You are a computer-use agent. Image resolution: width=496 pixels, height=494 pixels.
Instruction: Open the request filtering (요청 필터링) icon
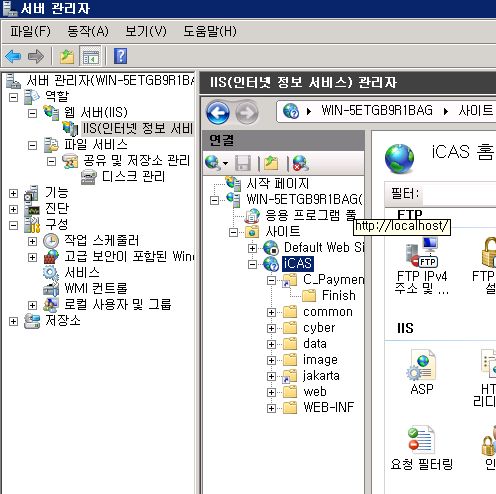422,448
